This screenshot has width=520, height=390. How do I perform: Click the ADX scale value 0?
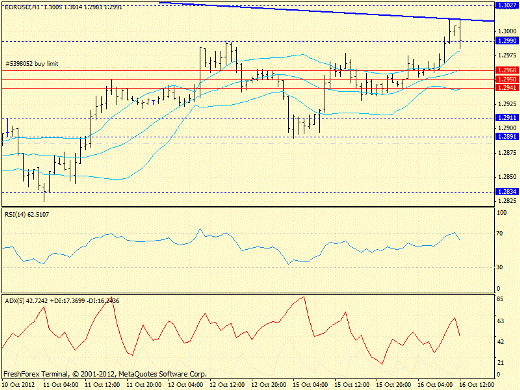(498, 374)
